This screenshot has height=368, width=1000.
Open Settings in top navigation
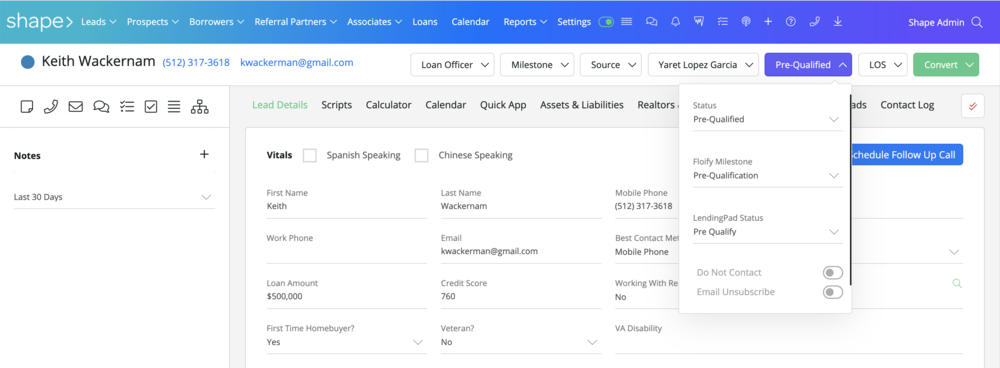(x=574, y=22)
